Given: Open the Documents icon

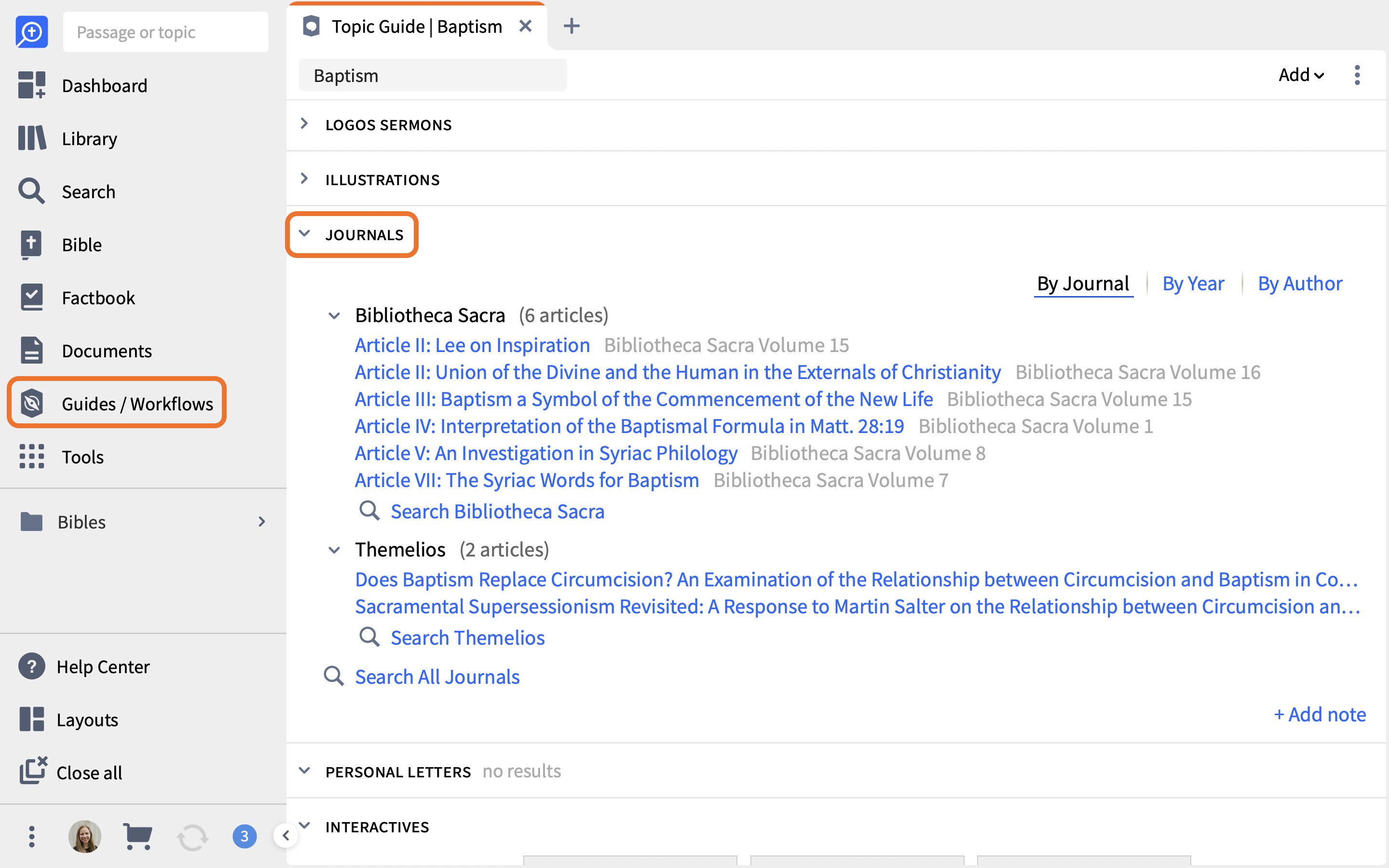Looking at the screenshot, I should click(x=31, y=350).
